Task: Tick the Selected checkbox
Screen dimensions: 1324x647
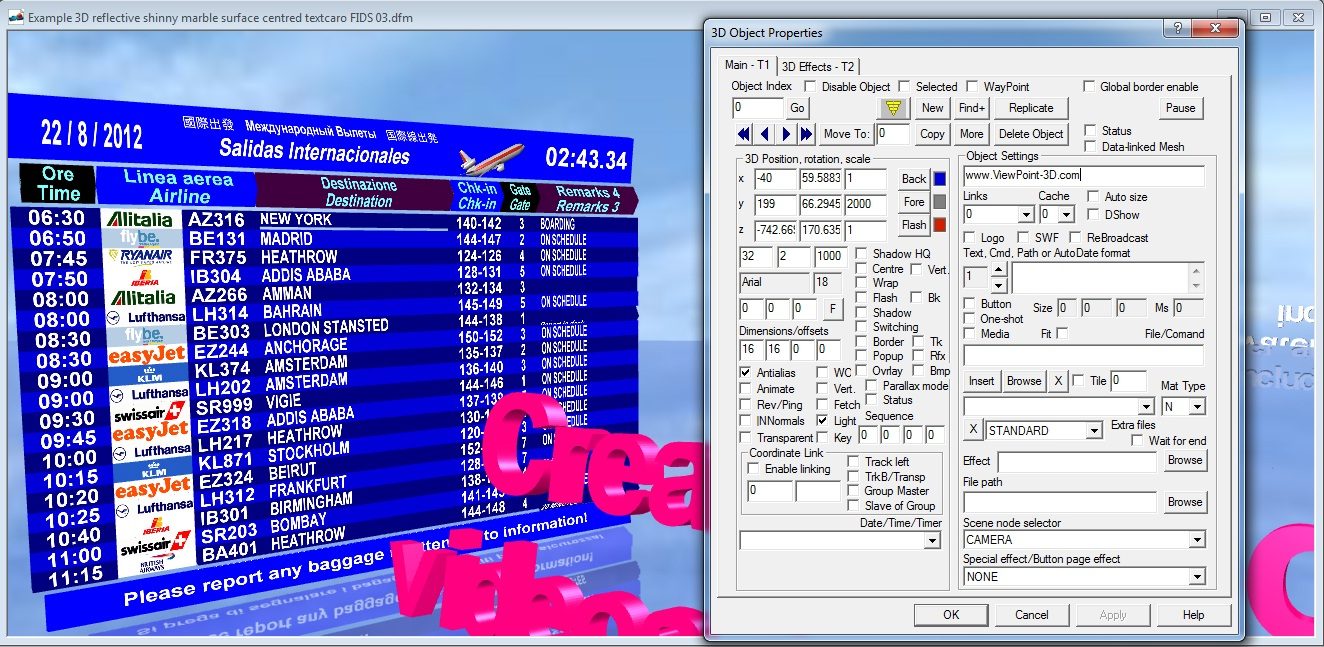Action: (x=904, y=87)
